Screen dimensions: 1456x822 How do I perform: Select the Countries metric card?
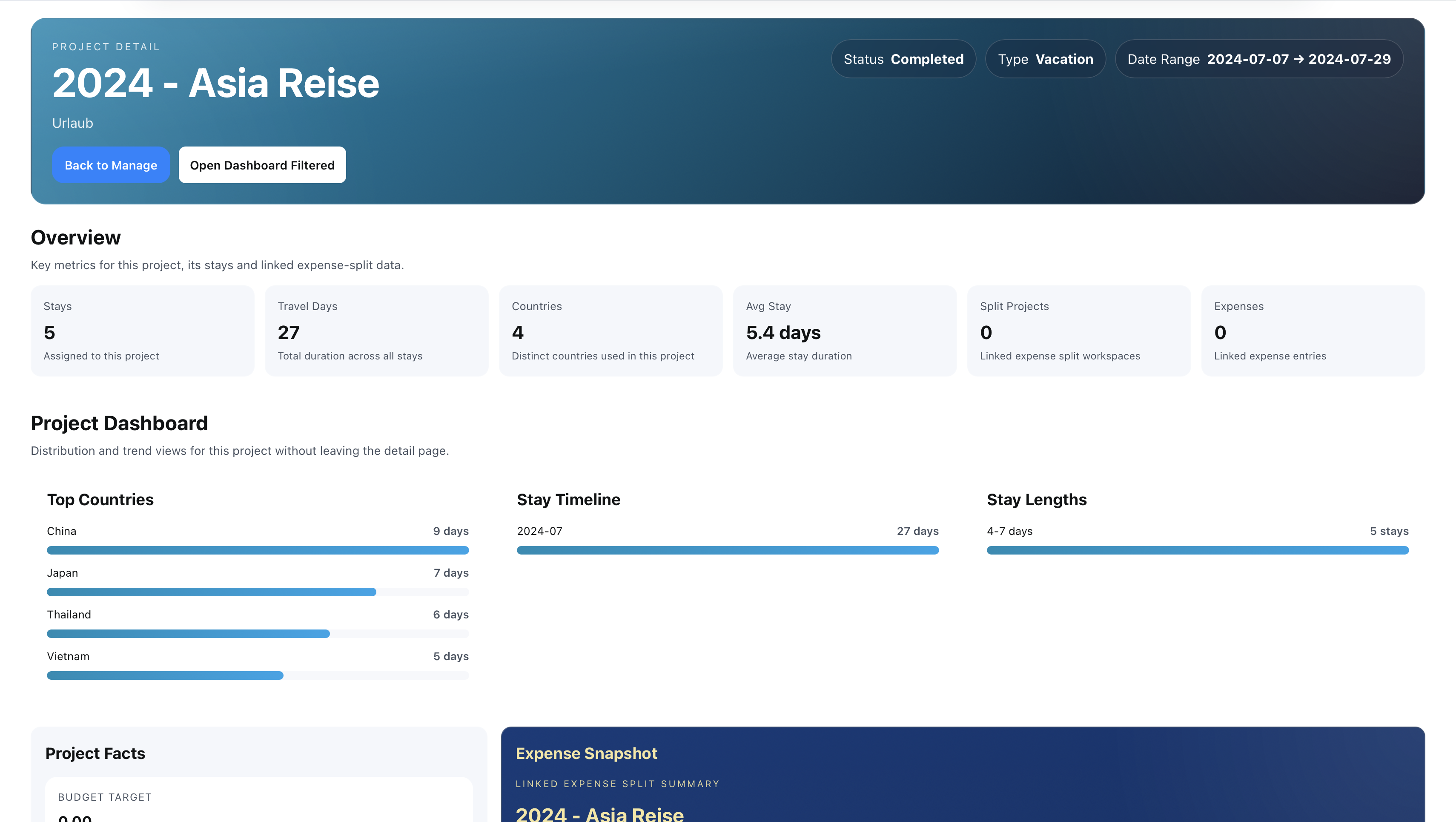click(610, 331)
